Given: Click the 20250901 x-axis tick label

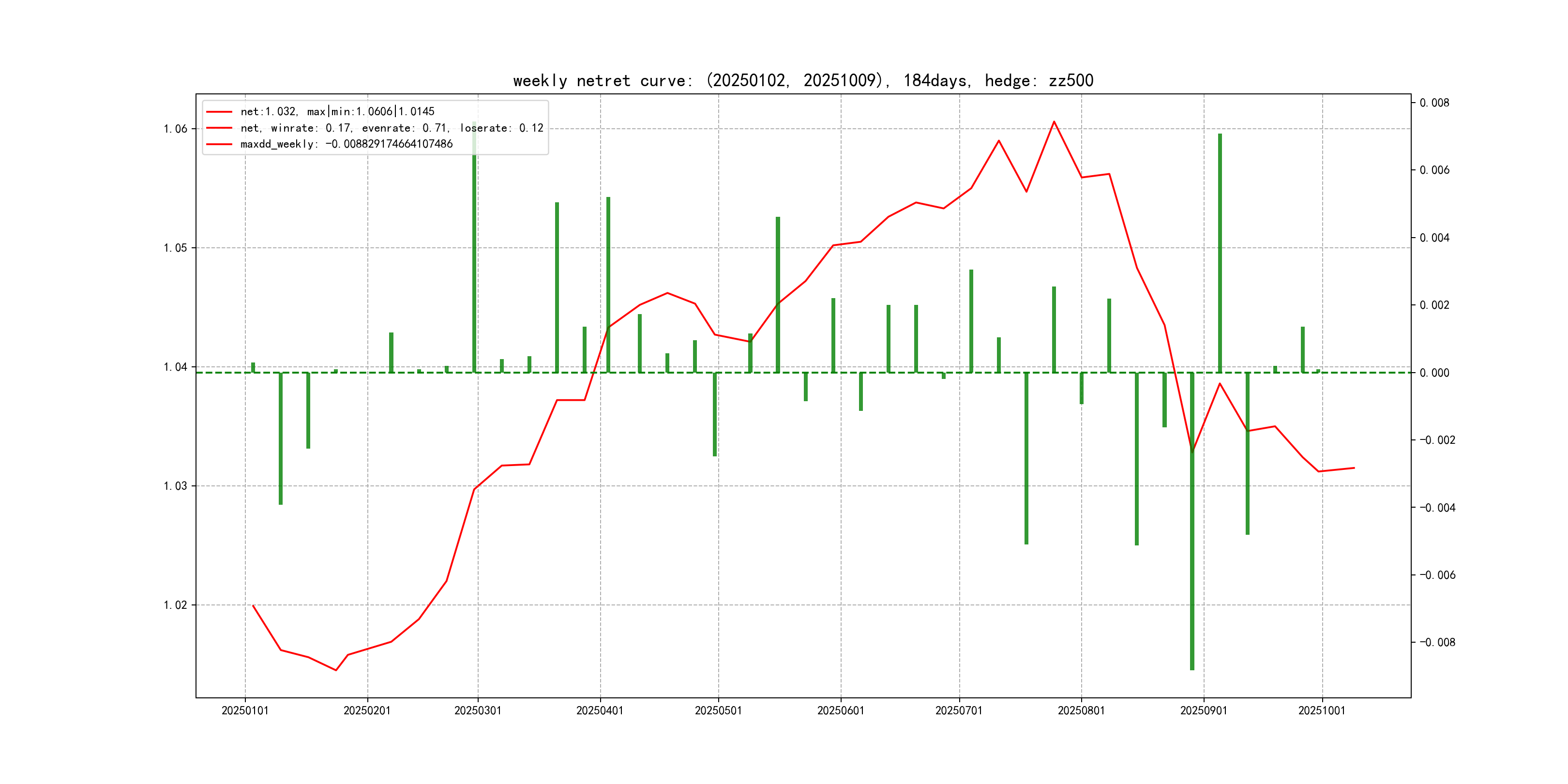Looking at the screenshot, I should pos(1204,711).
